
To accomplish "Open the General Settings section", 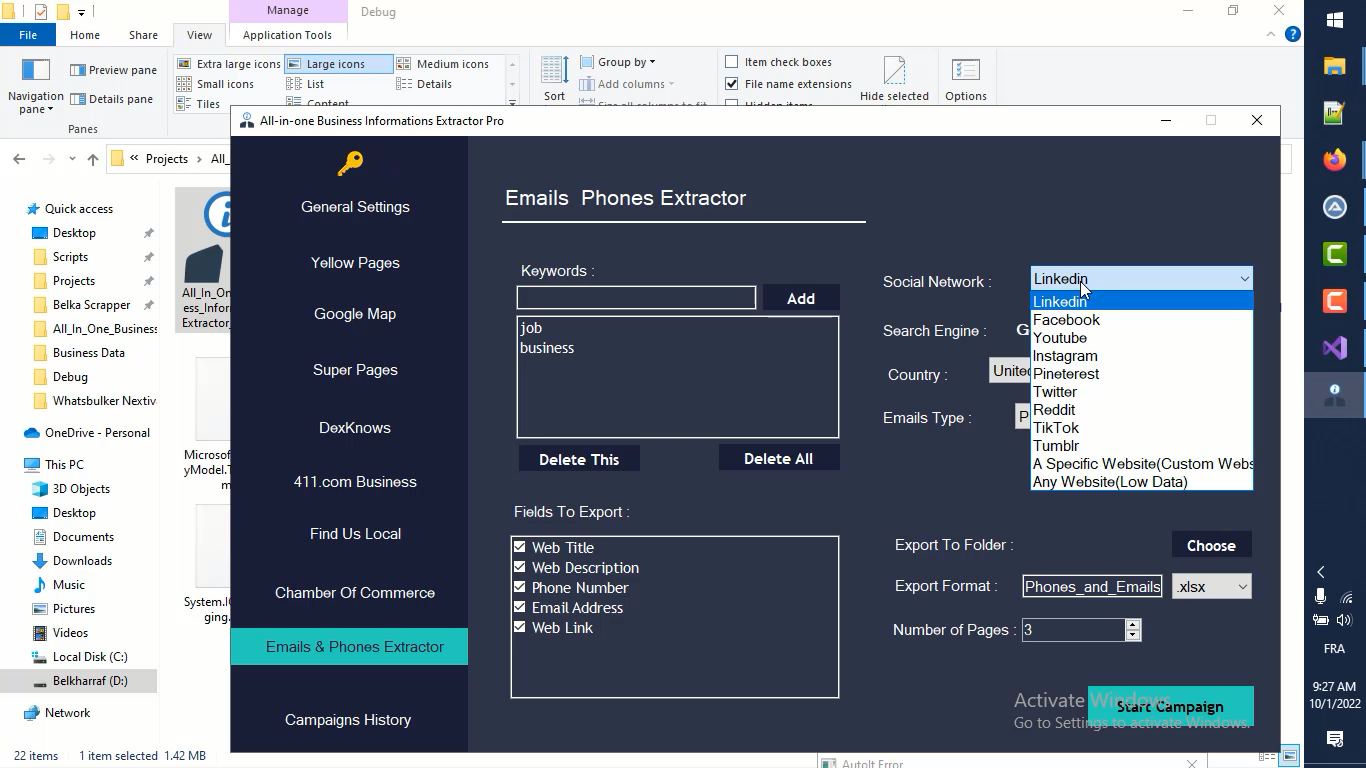I will [x=355, y=207].
